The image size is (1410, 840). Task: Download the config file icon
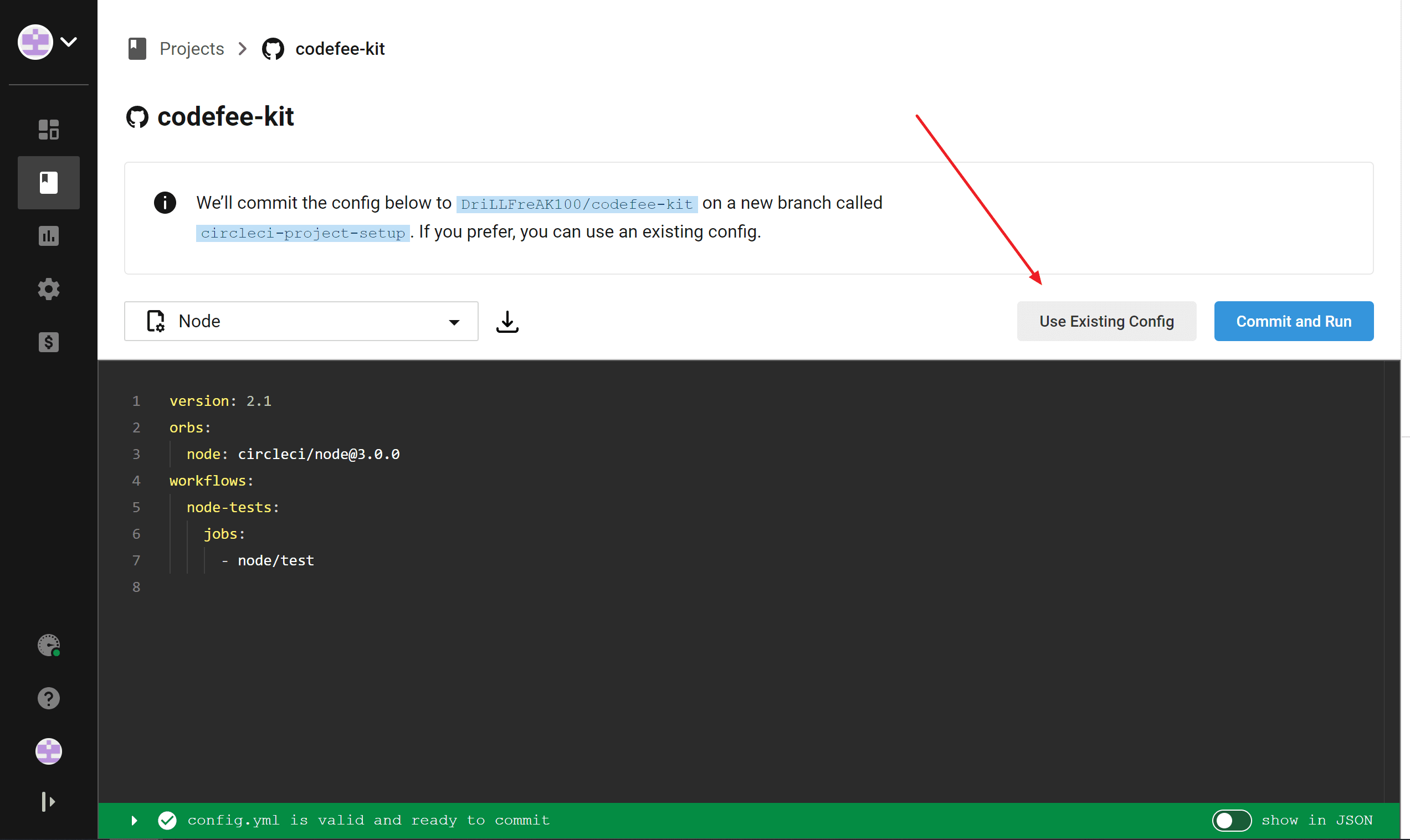pos(507,322)
